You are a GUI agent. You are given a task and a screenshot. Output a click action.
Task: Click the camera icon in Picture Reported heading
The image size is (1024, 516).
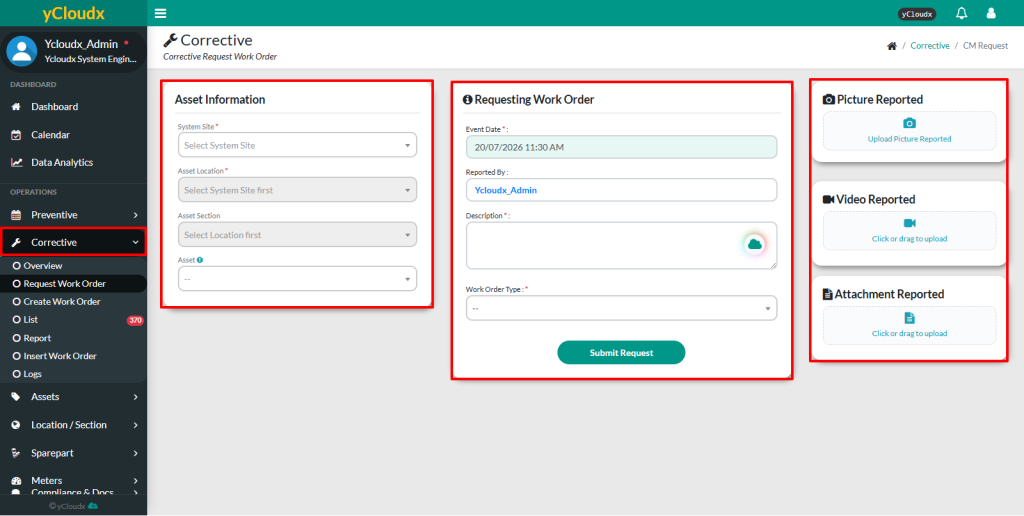coord(829,100)
